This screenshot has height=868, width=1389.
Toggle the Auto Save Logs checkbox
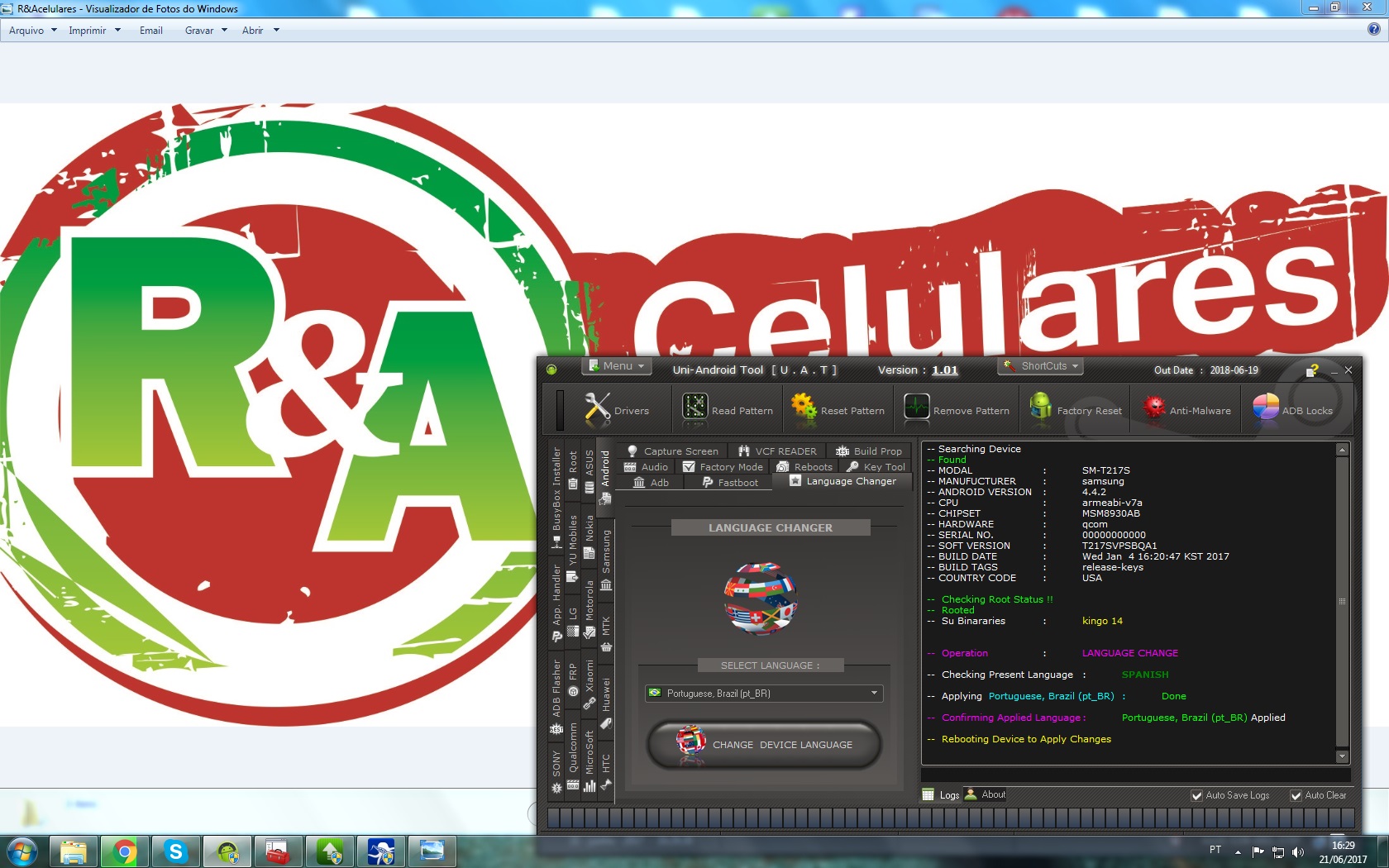tap(1196, 795)
